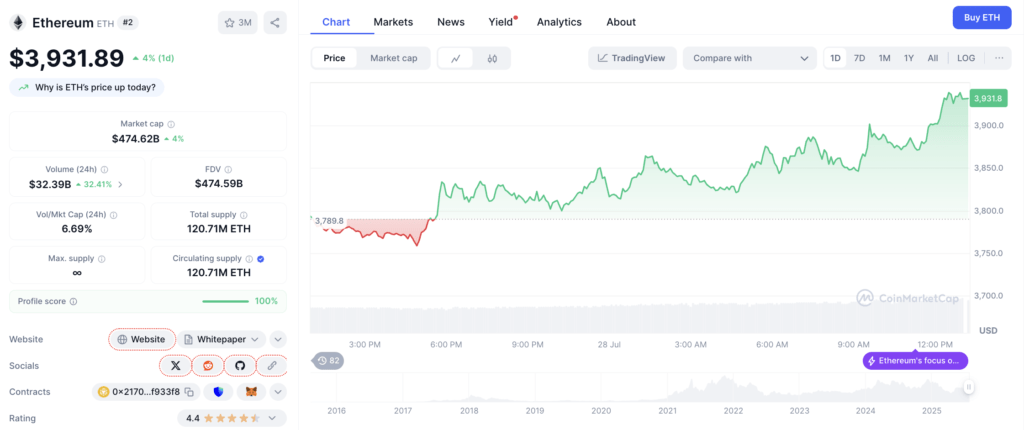Click the MetaMask fox icon
Viewport: 1024px width, 430px height.
pos(251,392)
